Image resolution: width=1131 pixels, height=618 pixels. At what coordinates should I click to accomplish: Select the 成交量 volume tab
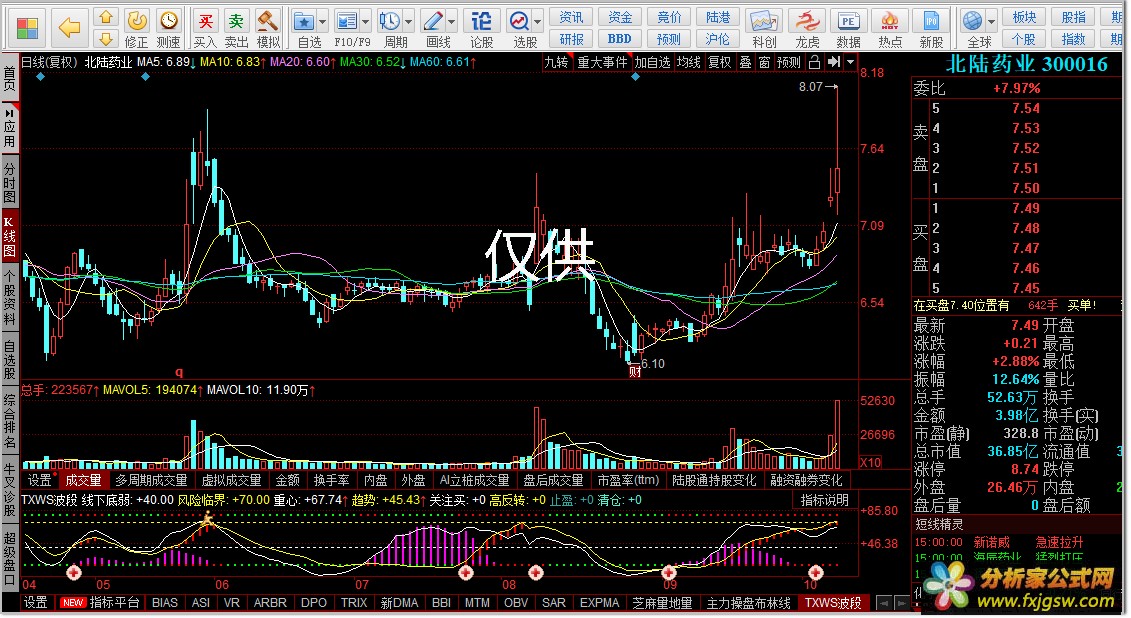[84, 480]
